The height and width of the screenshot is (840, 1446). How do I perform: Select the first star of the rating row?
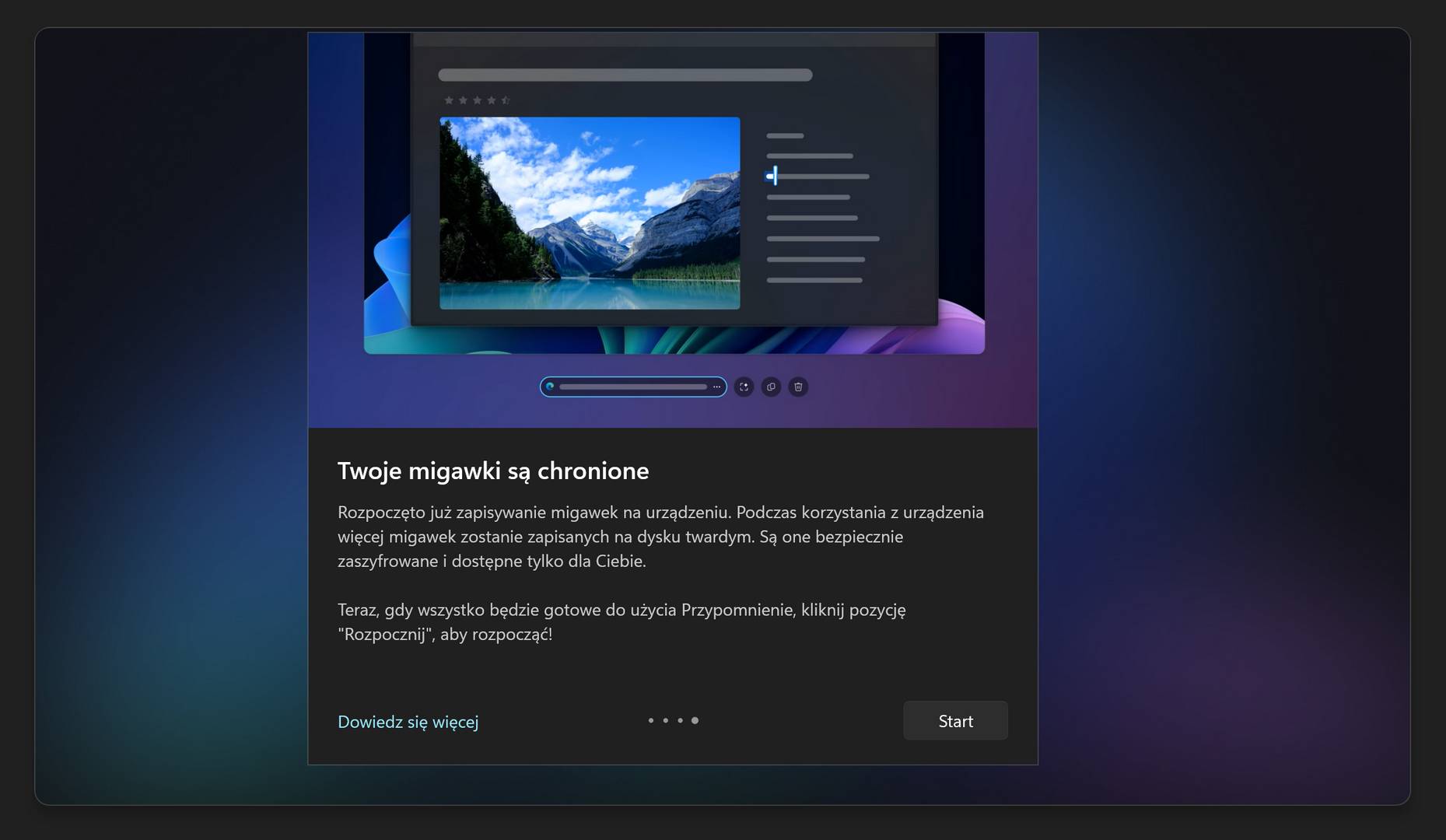point(449,99)
